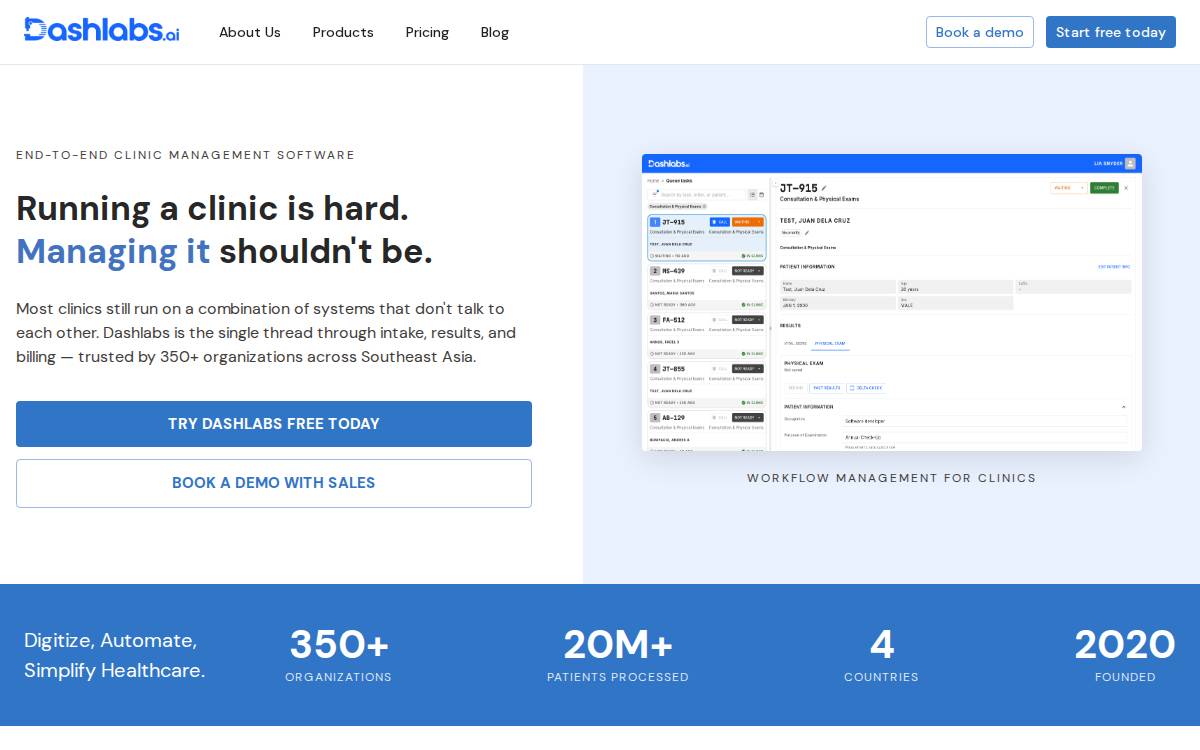Viewport: 1200px width, 750px height.
Task: Click Try Dashlabs Free Today button
Action: click(274, 424)
